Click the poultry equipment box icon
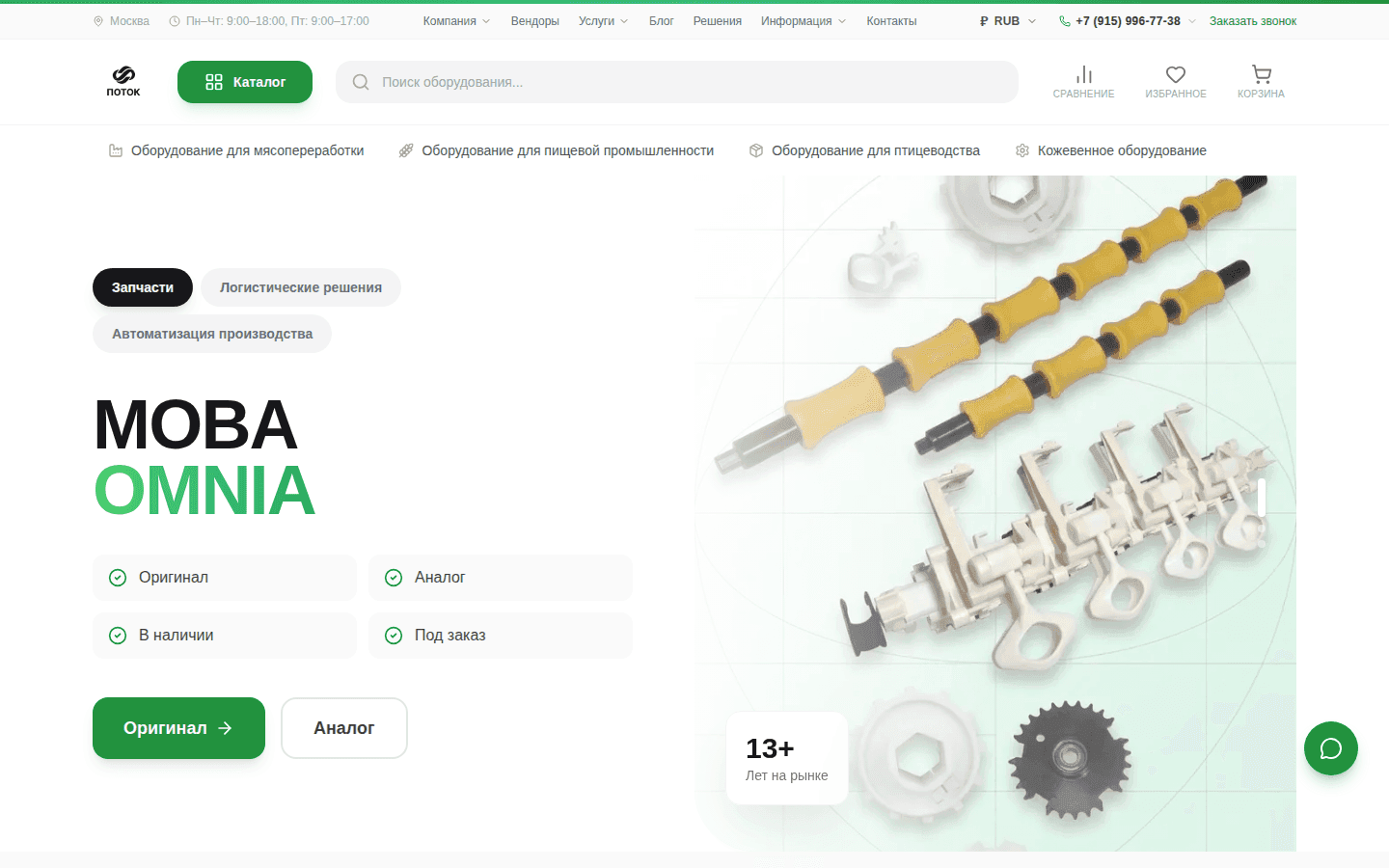The width and height of the screenshot is (1389, 868). coord(756,150)
